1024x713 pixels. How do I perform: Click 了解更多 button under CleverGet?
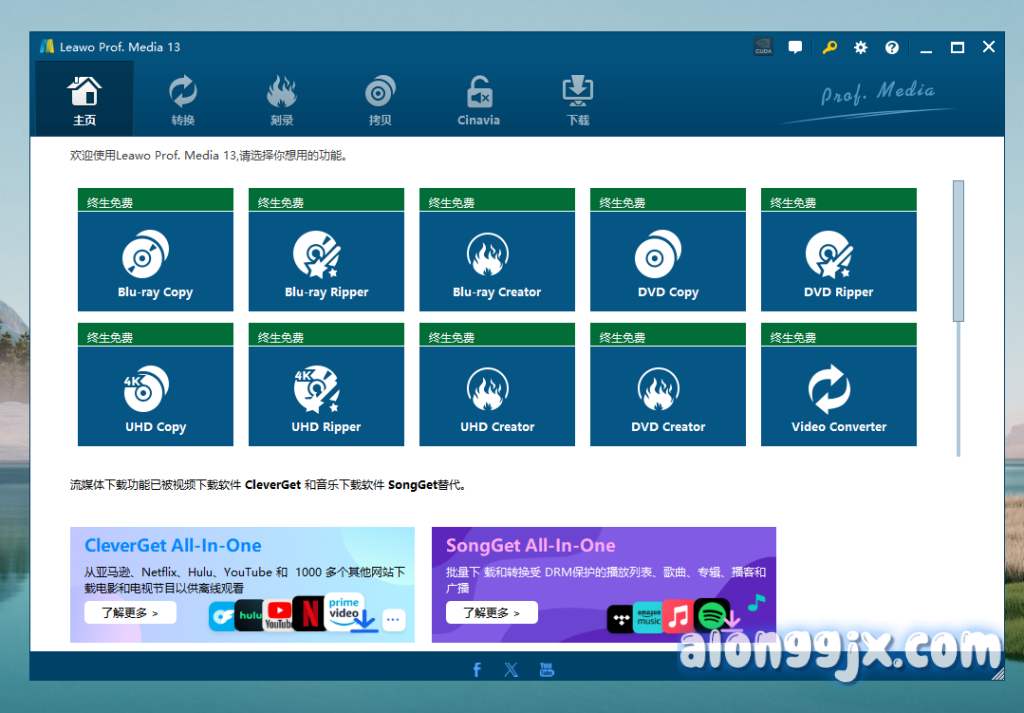[x=130, y=613]
